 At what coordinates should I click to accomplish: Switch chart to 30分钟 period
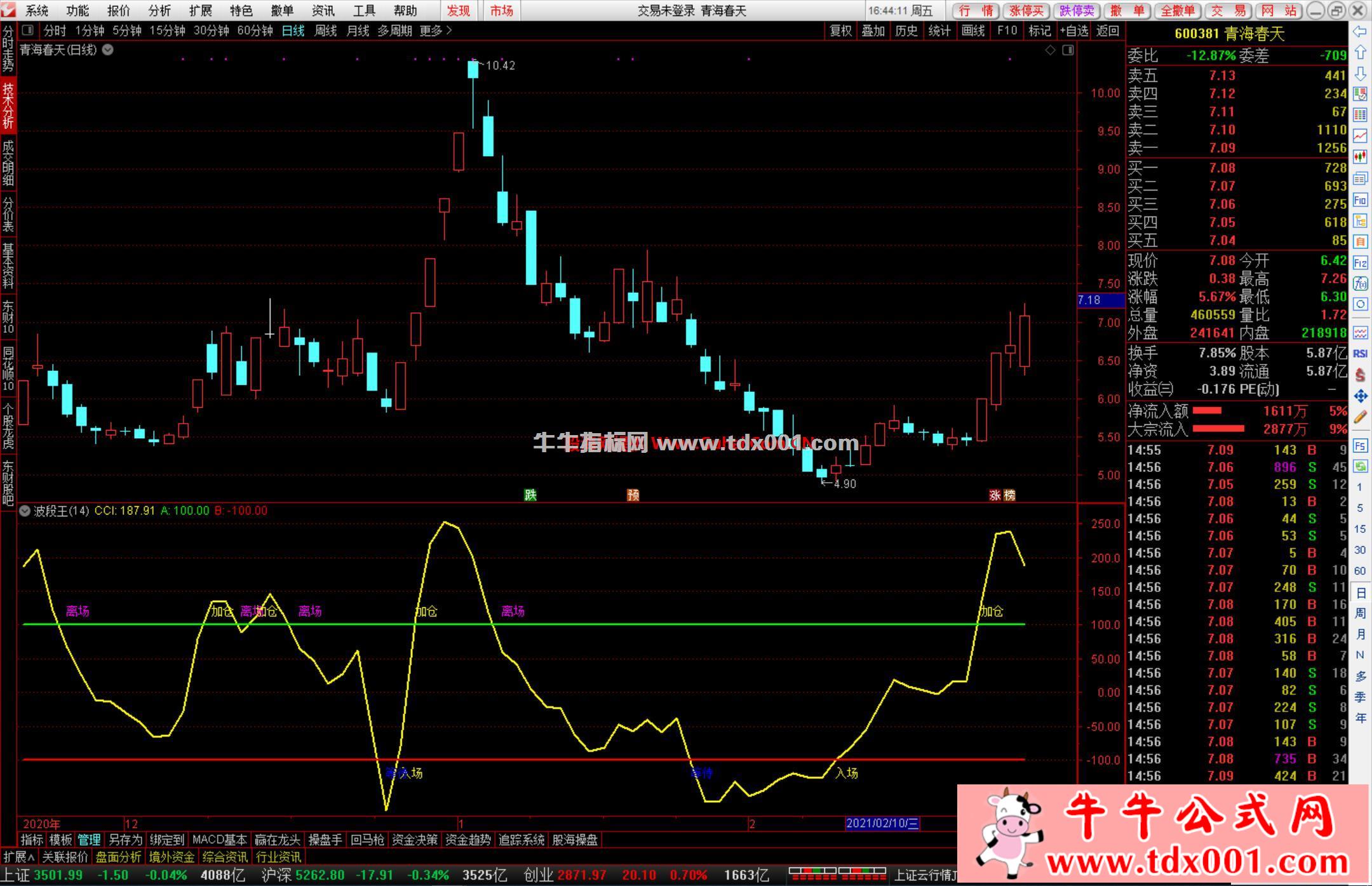point(211,30)
